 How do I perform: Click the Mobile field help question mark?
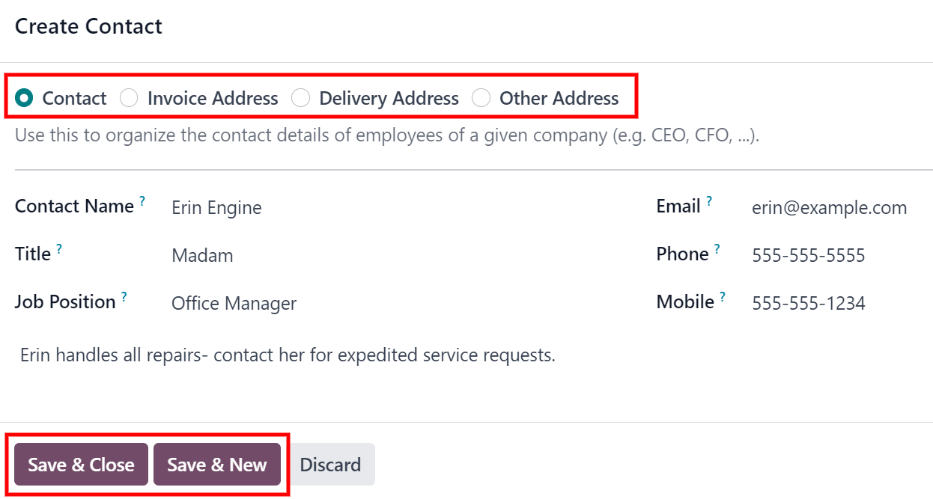(x=723, y=297)
